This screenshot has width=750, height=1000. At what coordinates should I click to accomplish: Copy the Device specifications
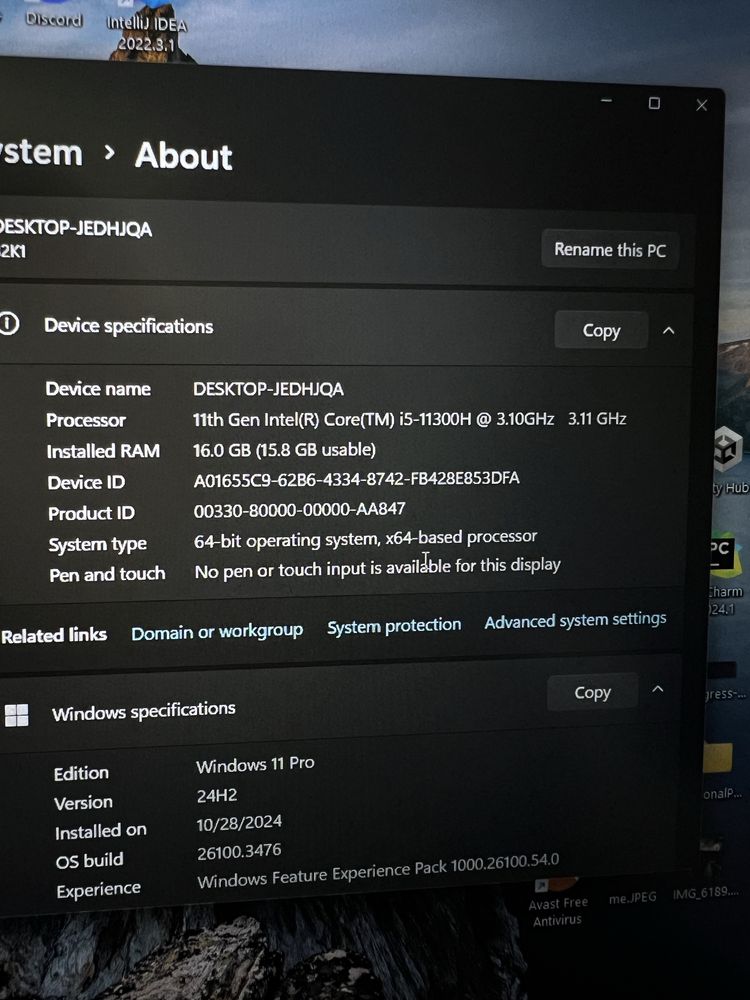[x=601, y=330]
